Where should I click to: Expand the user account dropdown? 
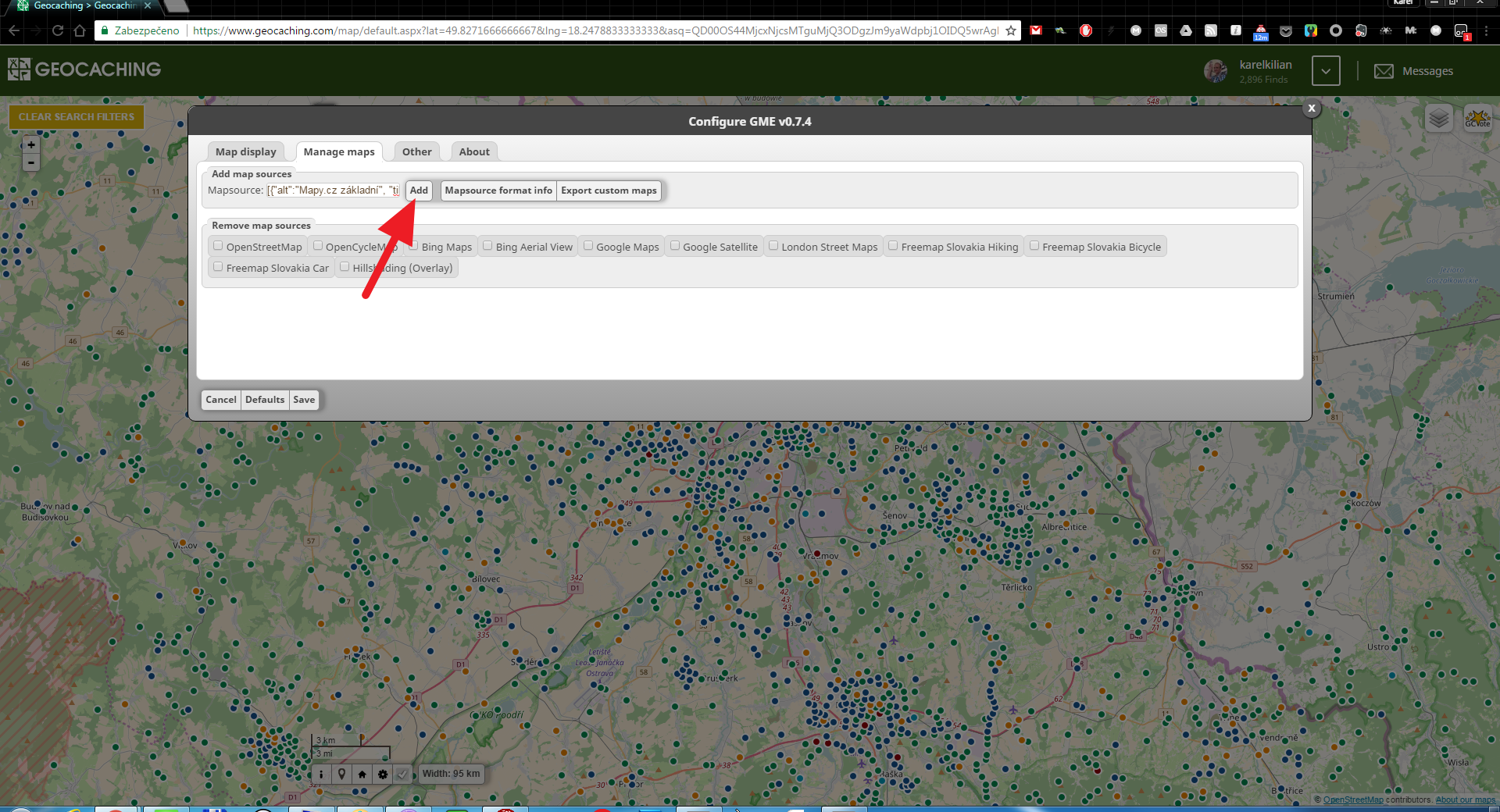(1326, 71)
